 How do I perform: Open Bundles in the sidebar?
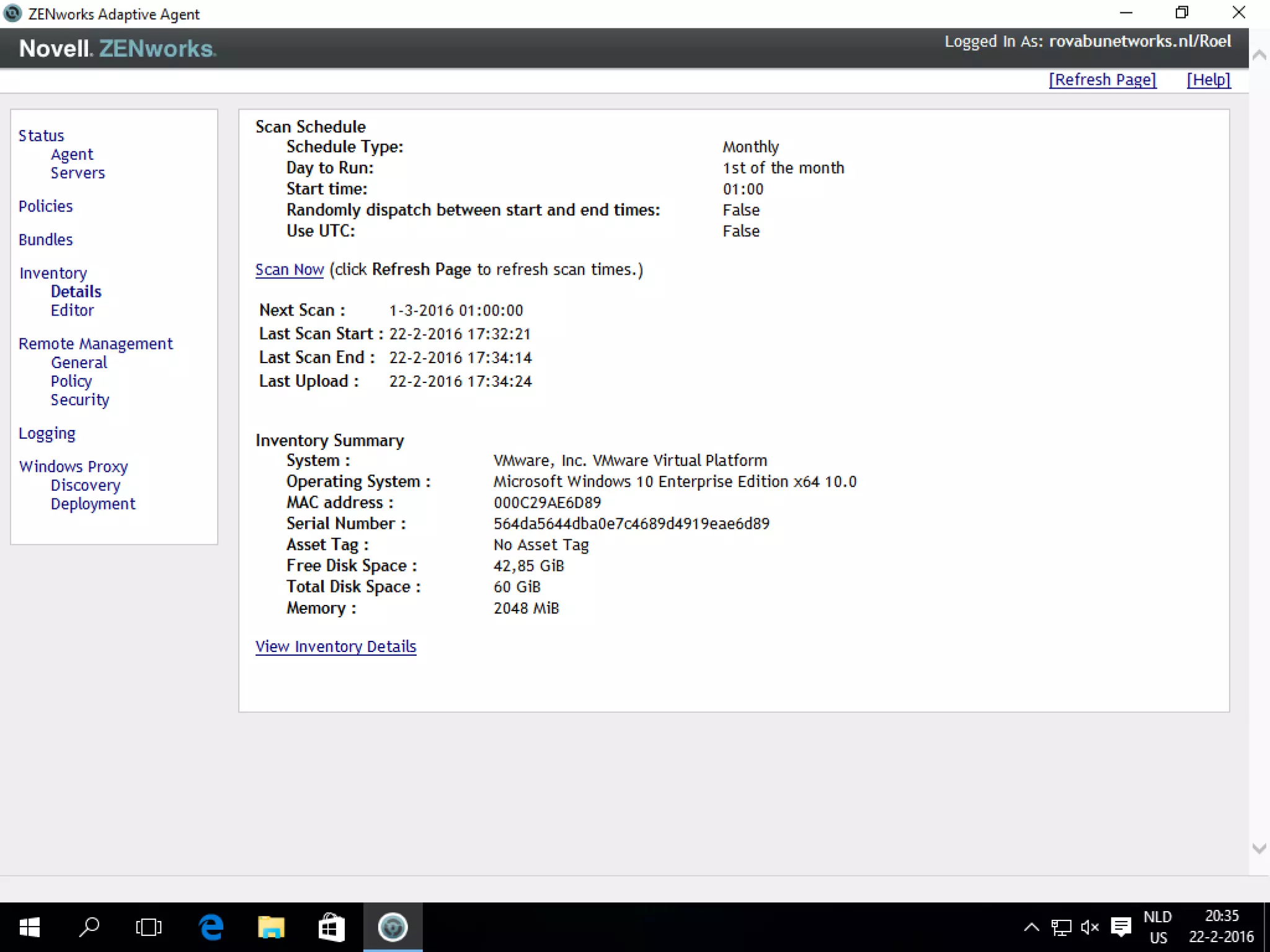point(45,240)
